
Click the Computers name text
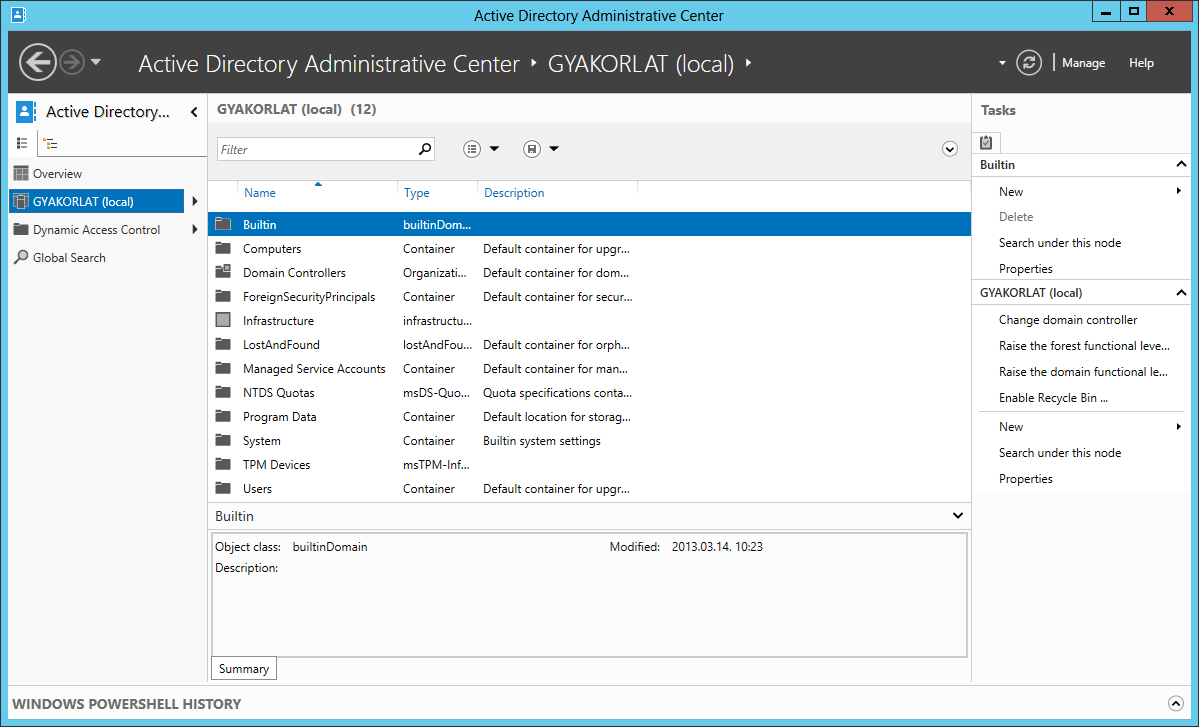point(272,248)
